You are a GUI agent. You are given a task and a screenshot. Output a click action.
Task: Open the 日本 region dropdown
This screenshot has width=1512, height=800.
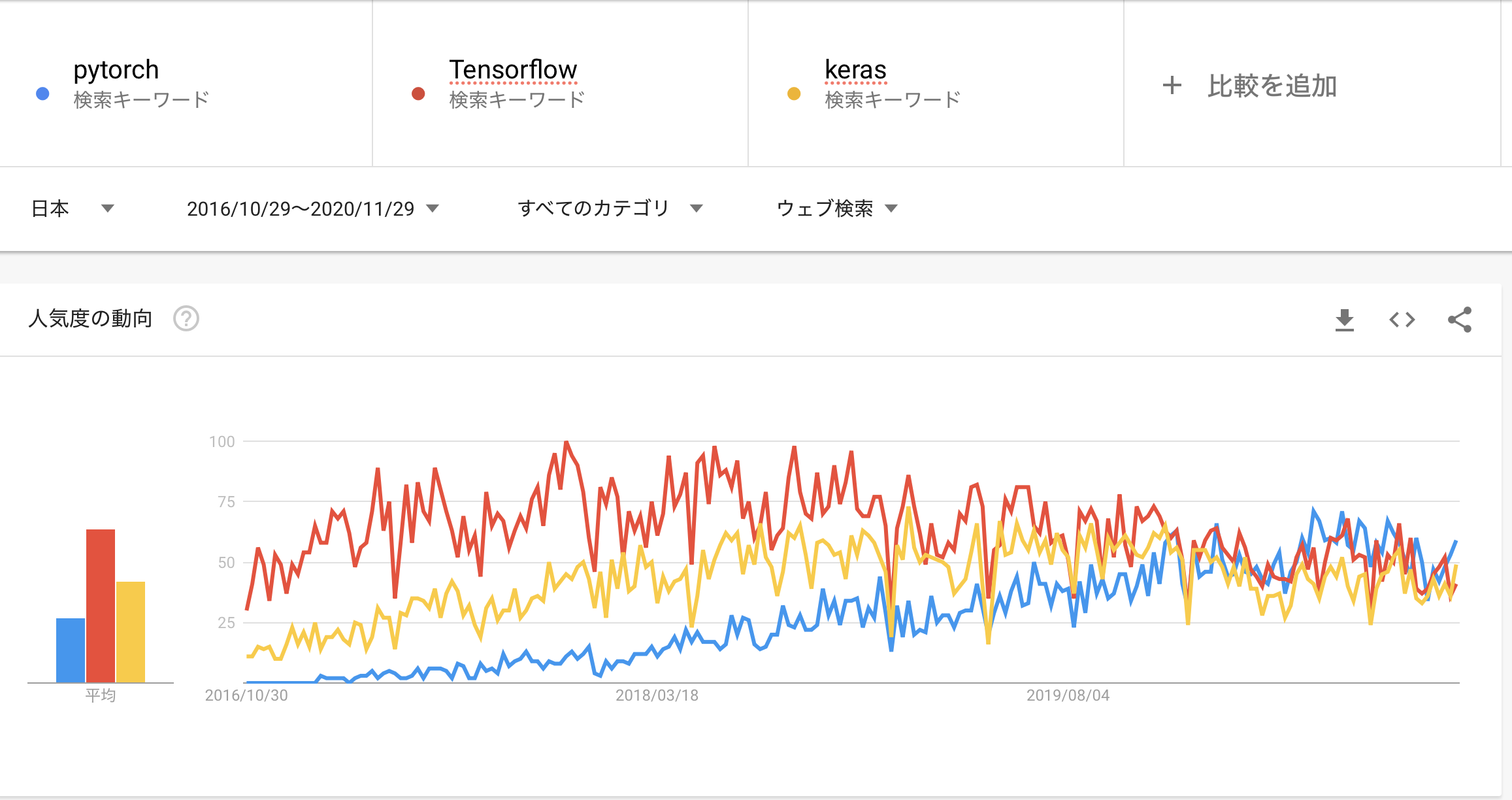click(x=73, y=208)
